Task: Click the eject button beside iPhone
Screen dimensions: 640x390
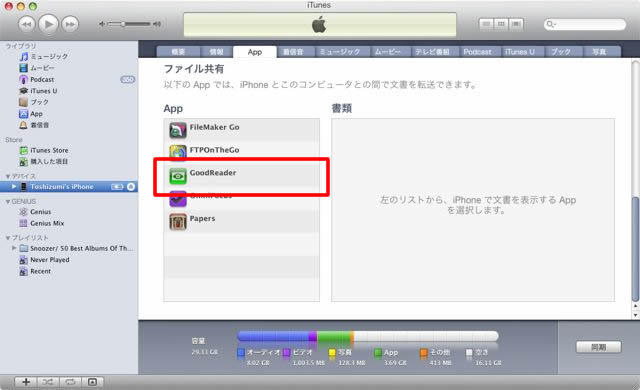Action: click(x=131, y=186)
